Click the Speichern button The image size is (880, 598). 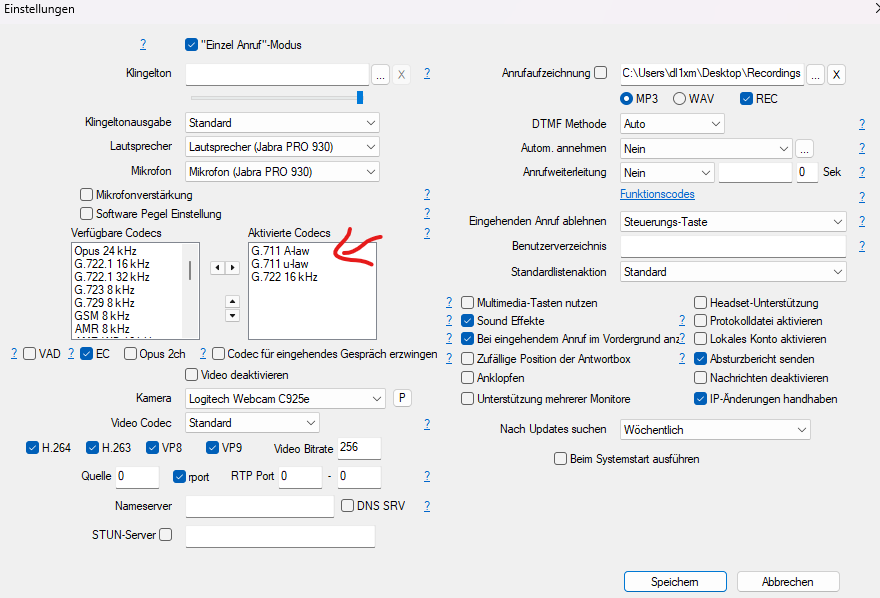[x=675, y=582]
